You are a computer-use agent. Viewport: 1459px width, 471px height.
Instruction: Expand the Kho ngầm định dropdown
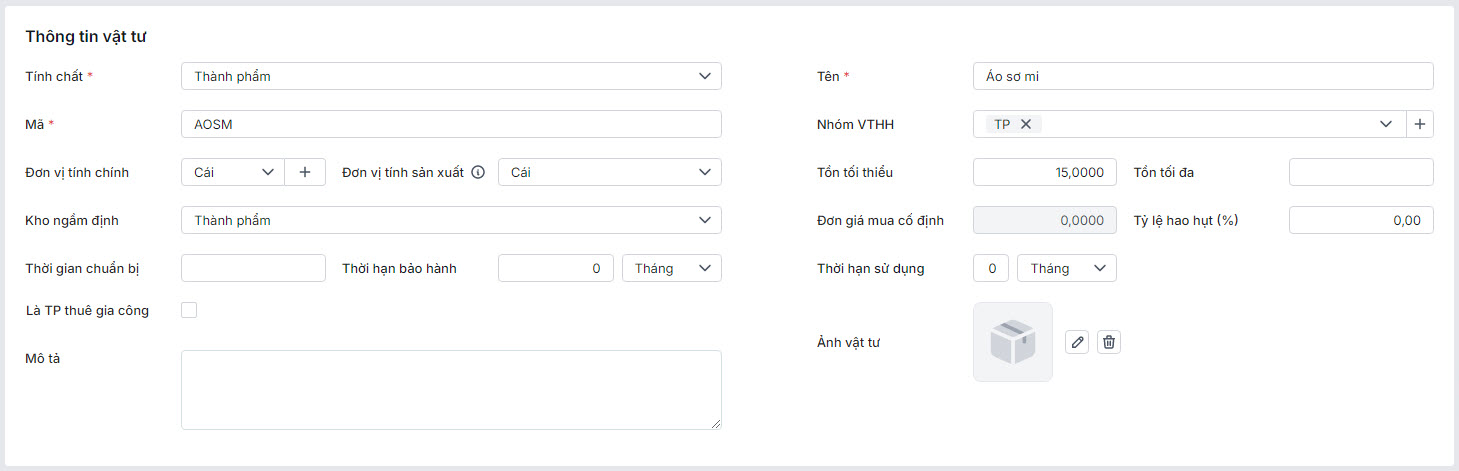point(451,220)
